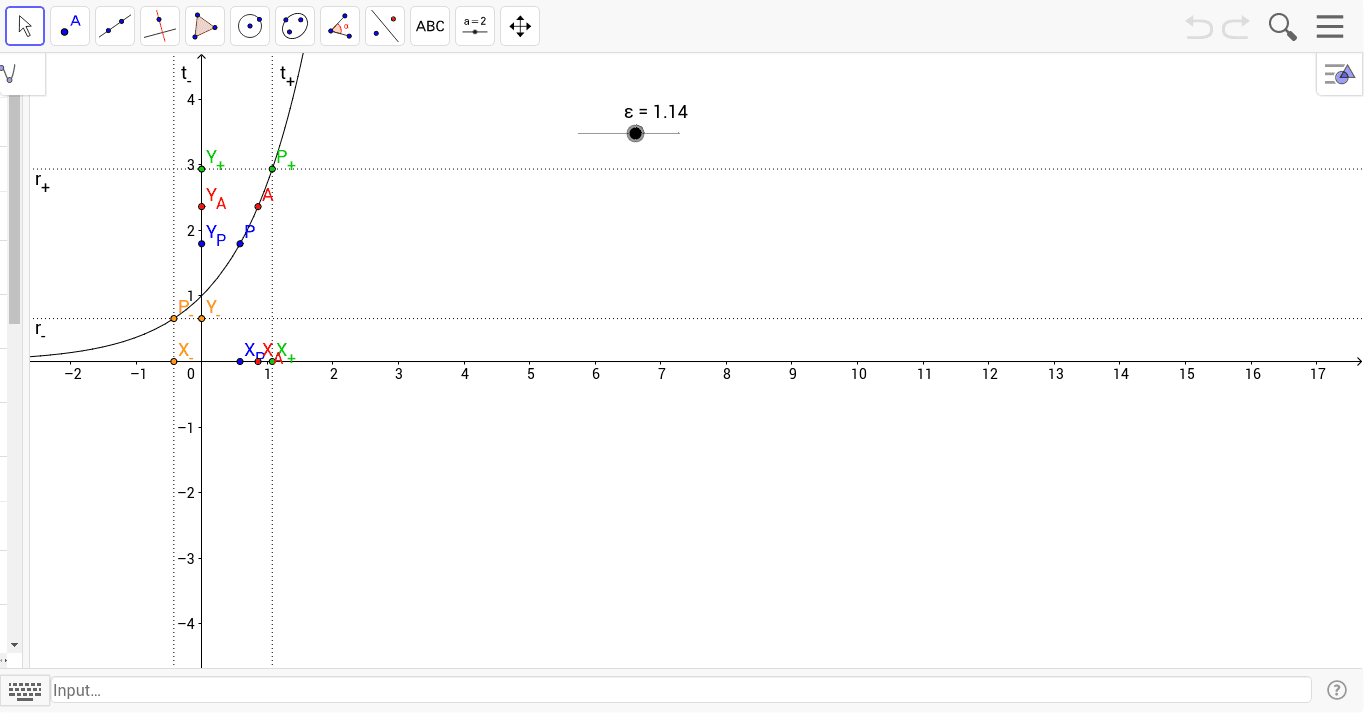Screen dimensions: 1364x713
Task: Select the Perpendicular Line tool
Action: 160,26
